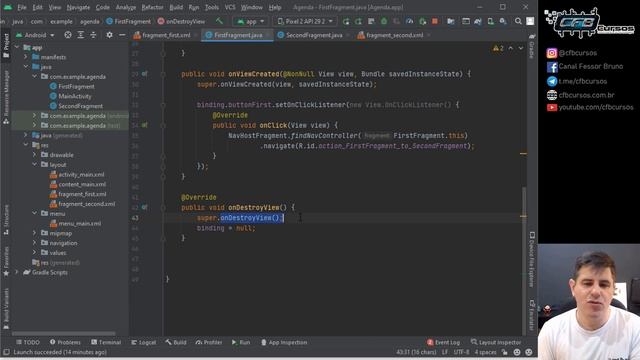Click the Select Opened File target icon
This screenshot has width=640, height=360.
(68, 35)
